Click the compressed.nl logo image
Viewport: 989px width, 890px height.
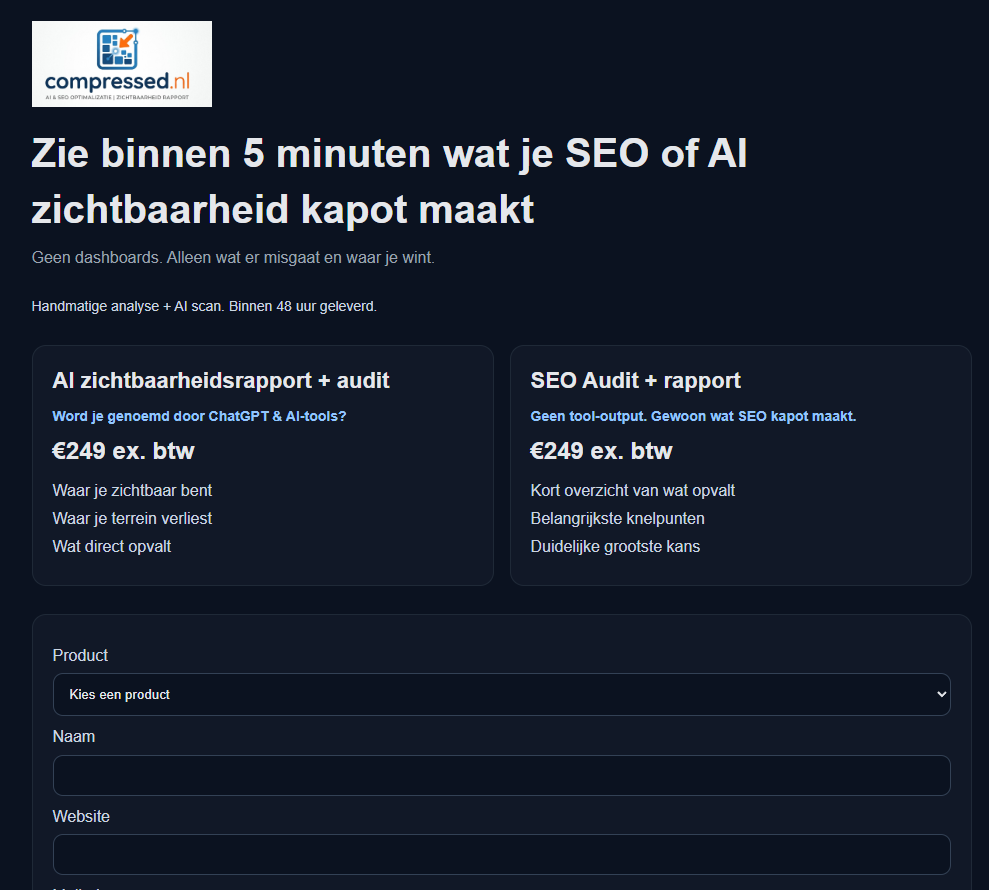click(122, 64)
